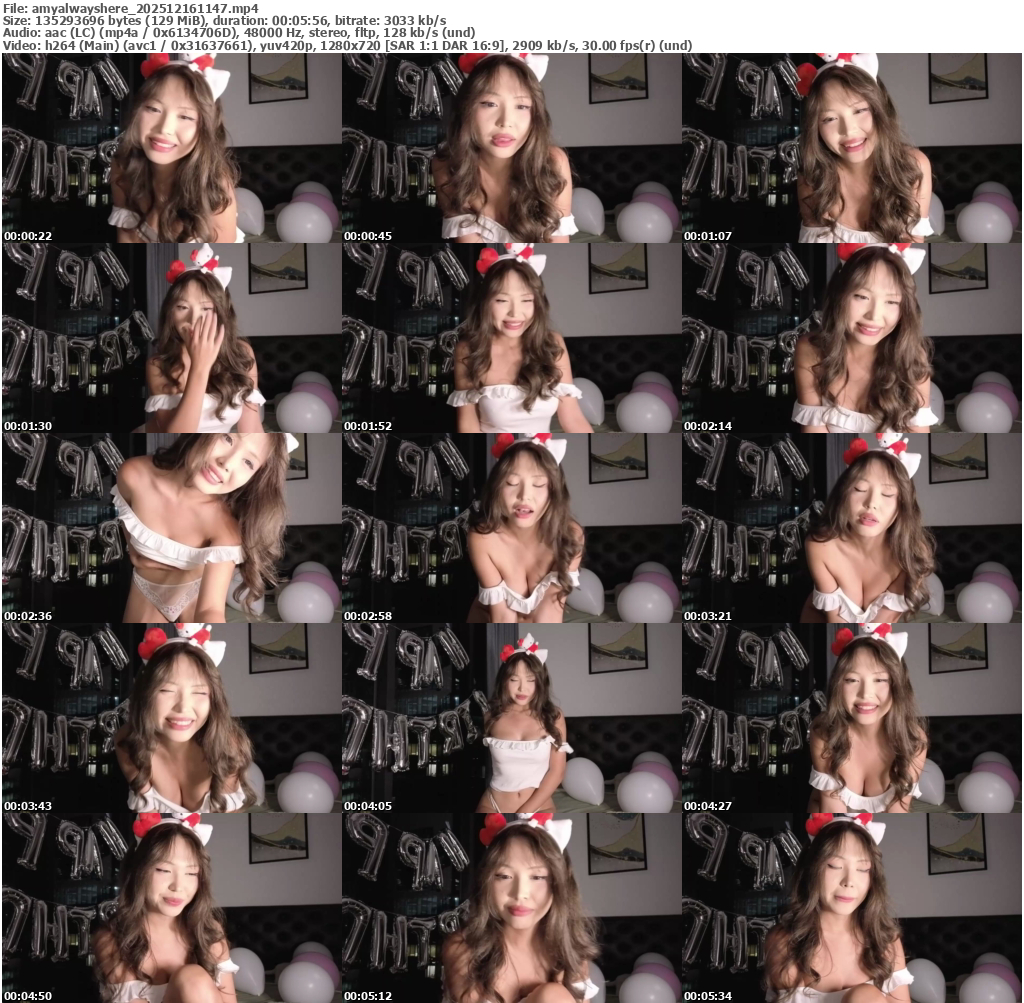Open the frame marked 00:04:27
This screenshot has height=1003, width=1024.
[x=851, y=718]
